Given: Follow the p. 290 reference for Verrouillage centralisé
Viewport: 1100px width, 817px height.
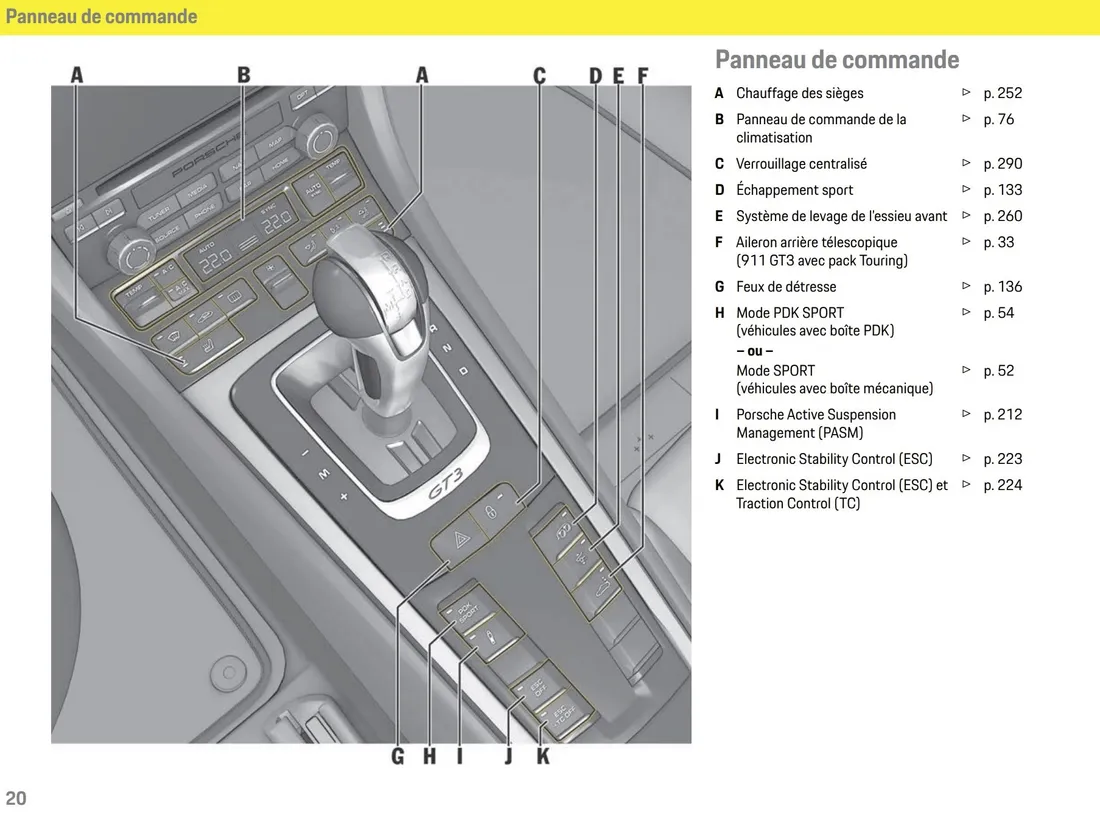Looking at the screenshot, I should pos(1002,163).
